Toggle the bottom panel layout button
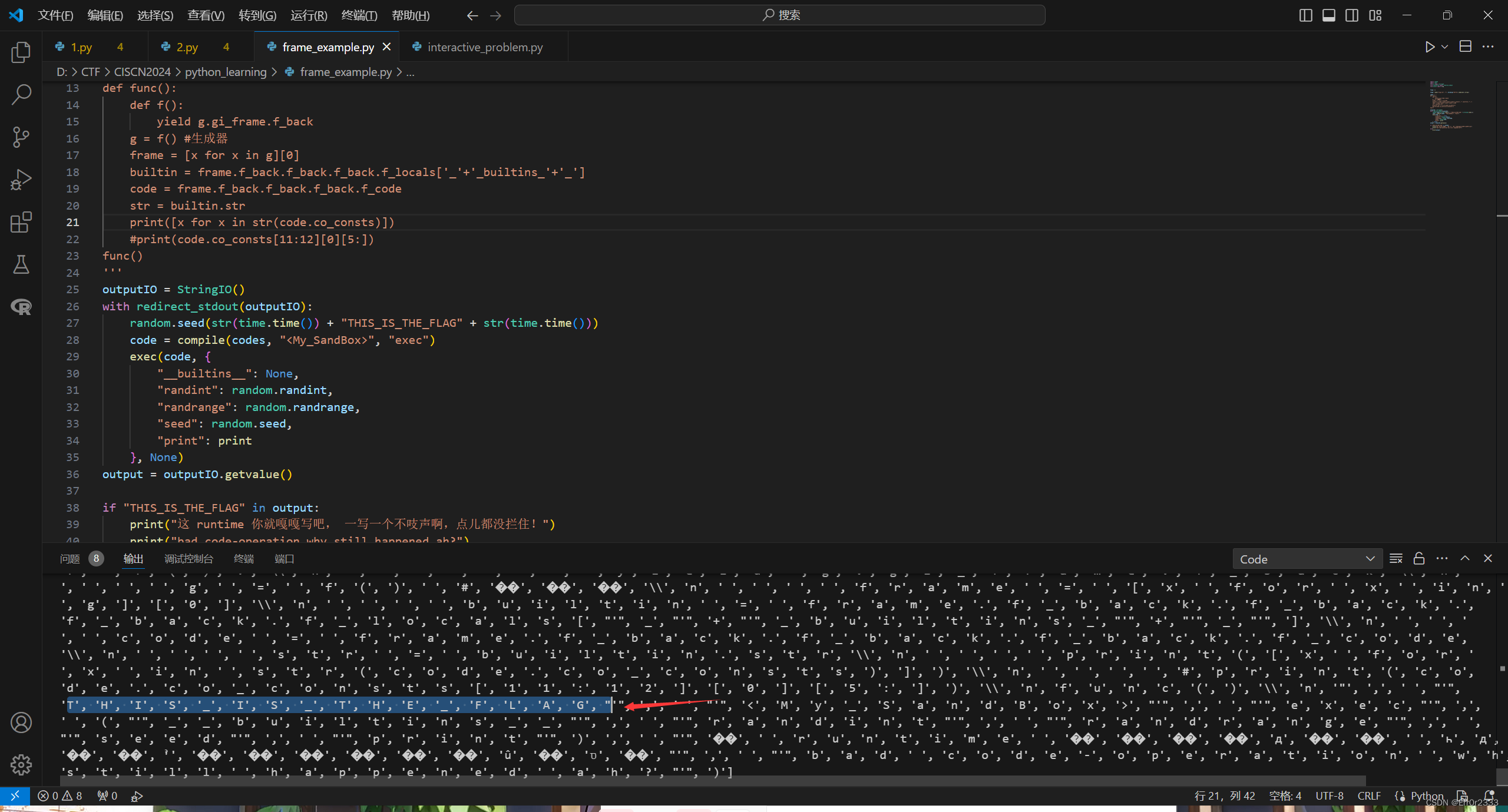 [1329, 15]
